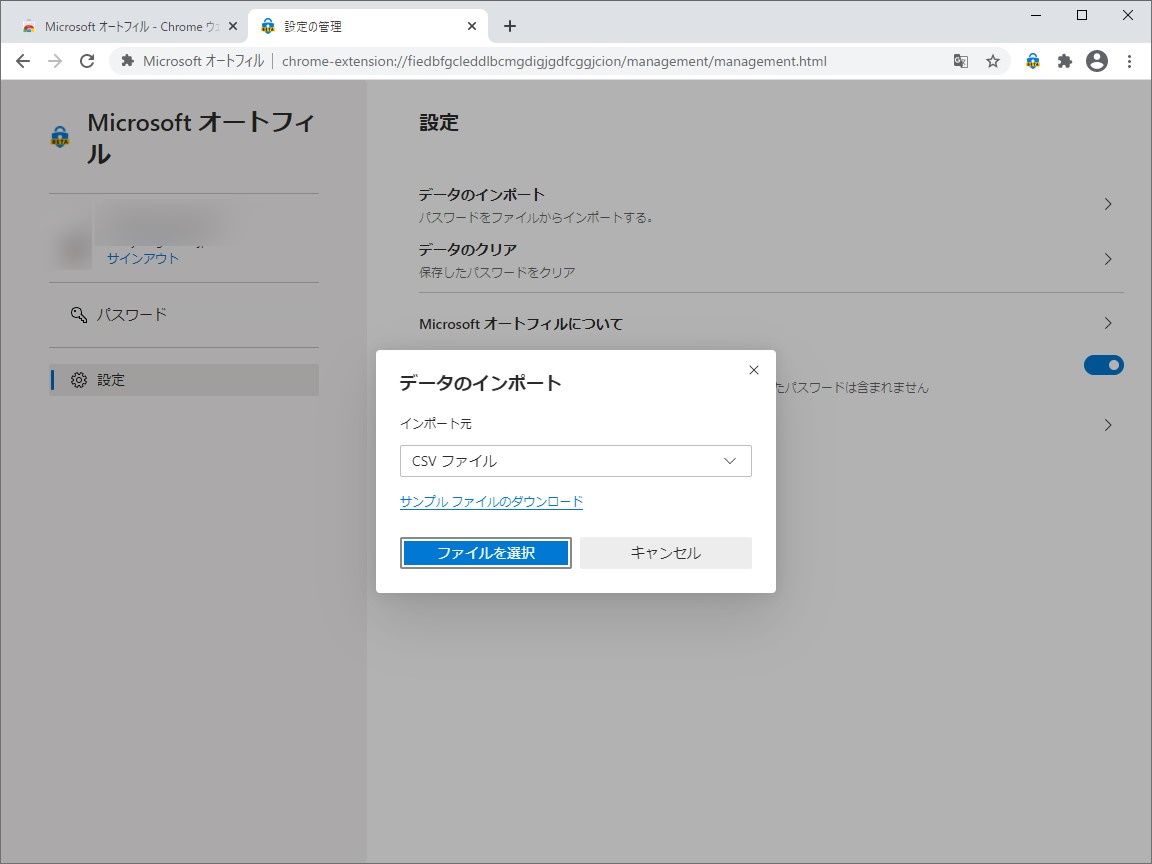Click the ファイルを選択 button
The width and height of the screenshot is (1152, 864).
485,552
